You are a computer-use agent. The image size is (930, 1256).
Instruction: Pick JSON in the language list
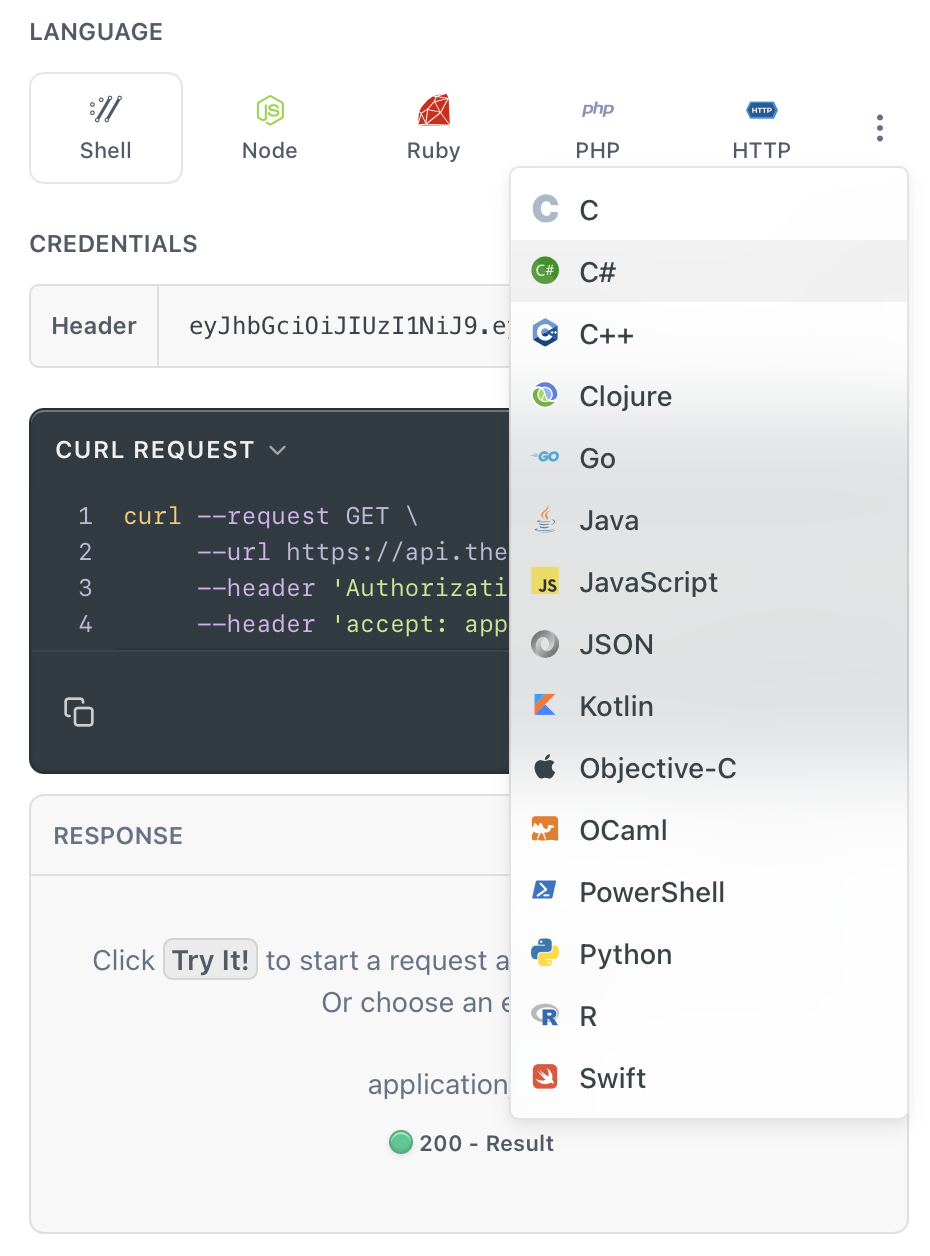tap(709, 643)
